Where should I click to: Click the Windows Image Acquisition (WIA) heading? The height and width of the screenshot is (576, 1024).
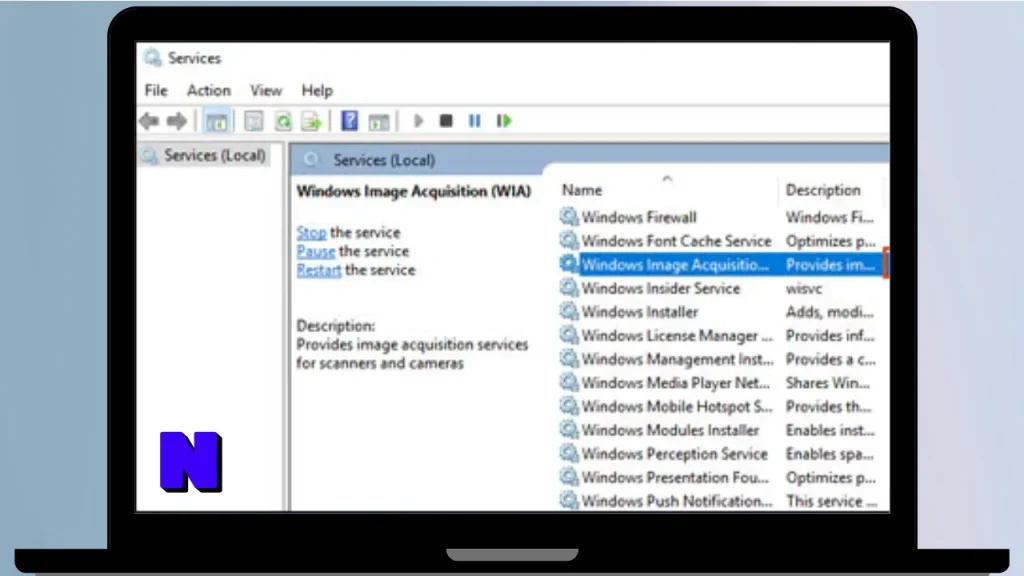(x=413, y=191)
